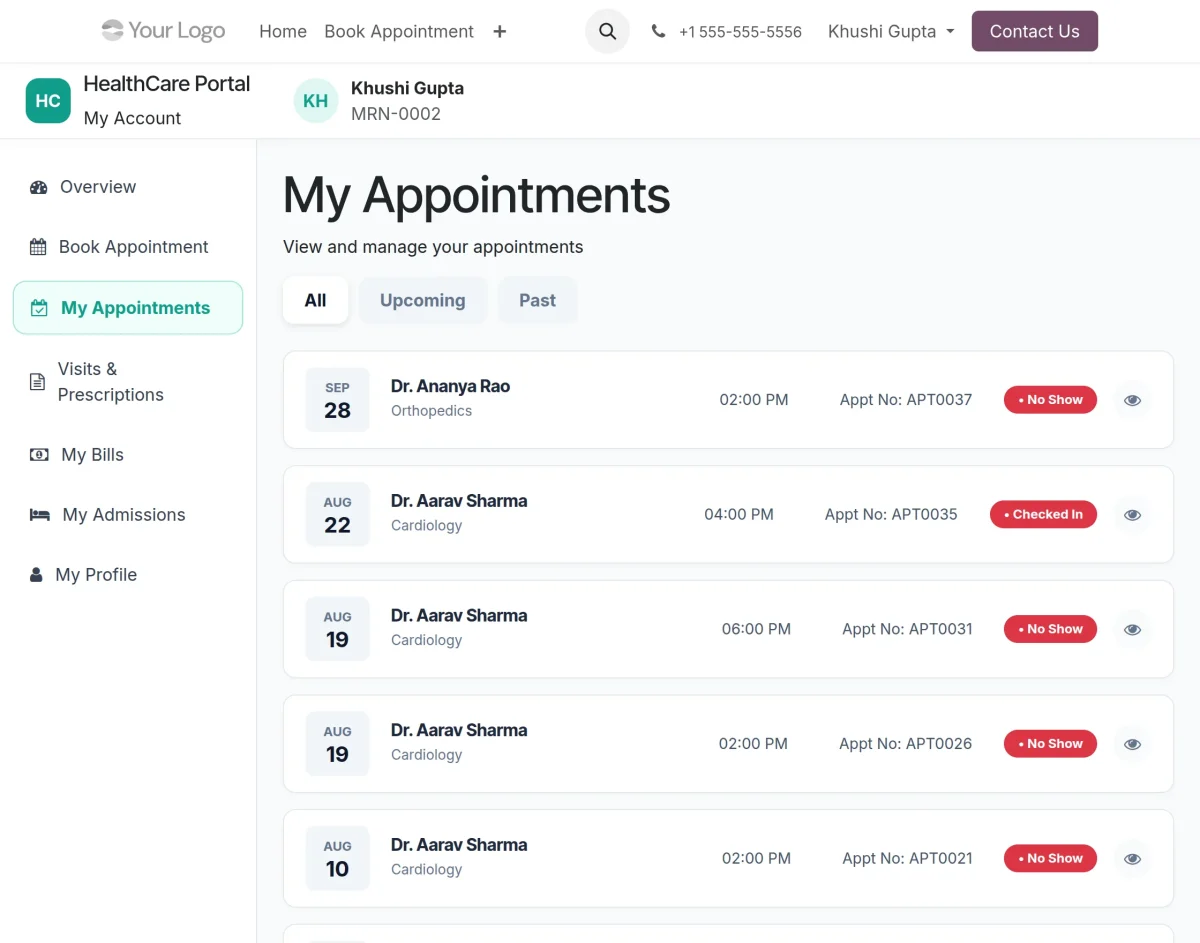The width and height of the screenshot is (1200, 943).
Task: Open Book Appointment in top navigation
Action: (x=399, y=31)
